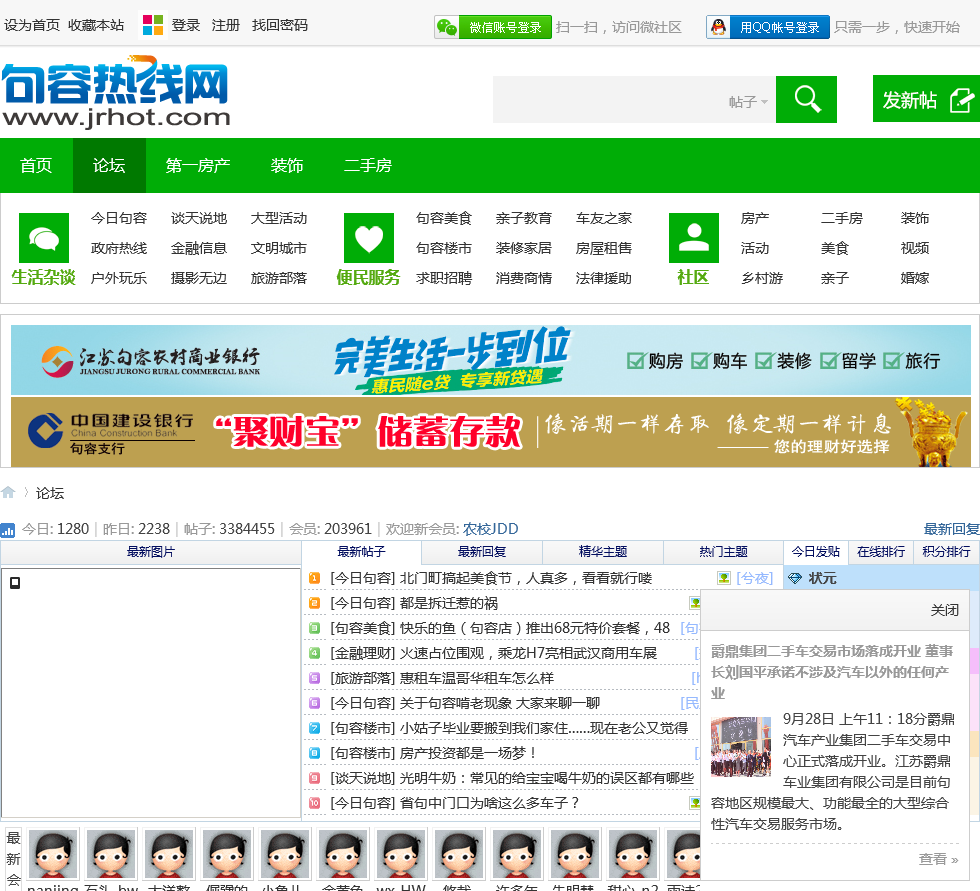The height and width of the screenshot is (891, 980).
Task: Click the 微信帐号登录 button
Action: 493,27
